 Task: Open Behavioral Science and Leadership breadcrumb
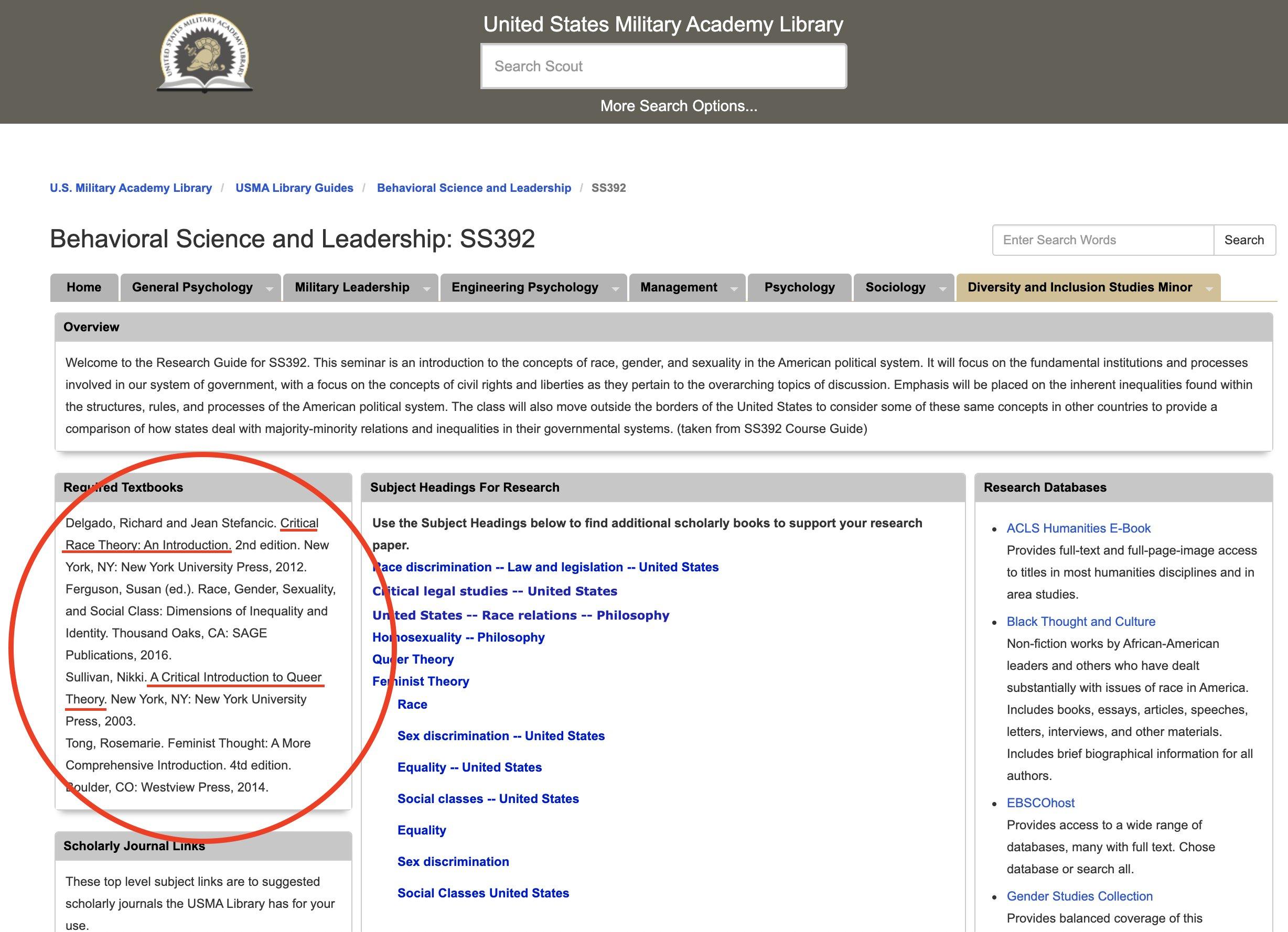474,188
